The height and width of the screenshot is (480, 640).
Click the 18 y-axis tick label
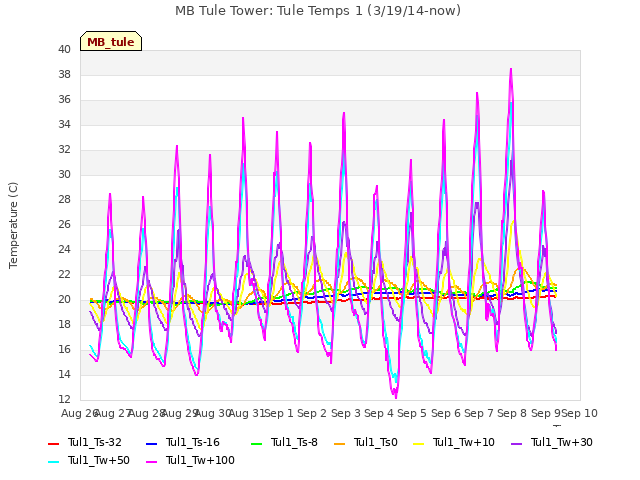pyautogui.click(x=64, y=324)
